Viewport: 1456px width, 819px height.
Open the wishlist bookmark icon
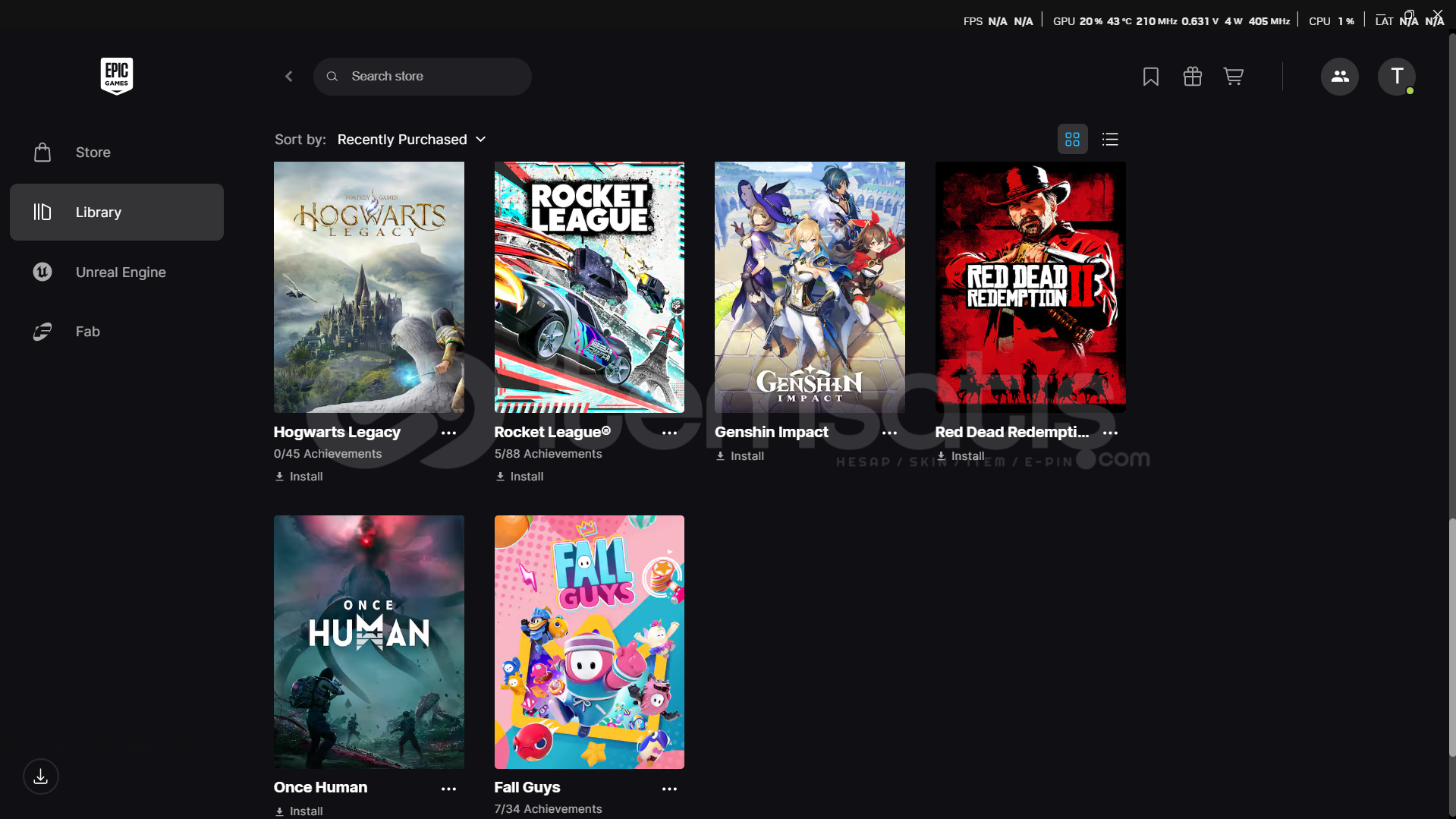(1151, 77)
